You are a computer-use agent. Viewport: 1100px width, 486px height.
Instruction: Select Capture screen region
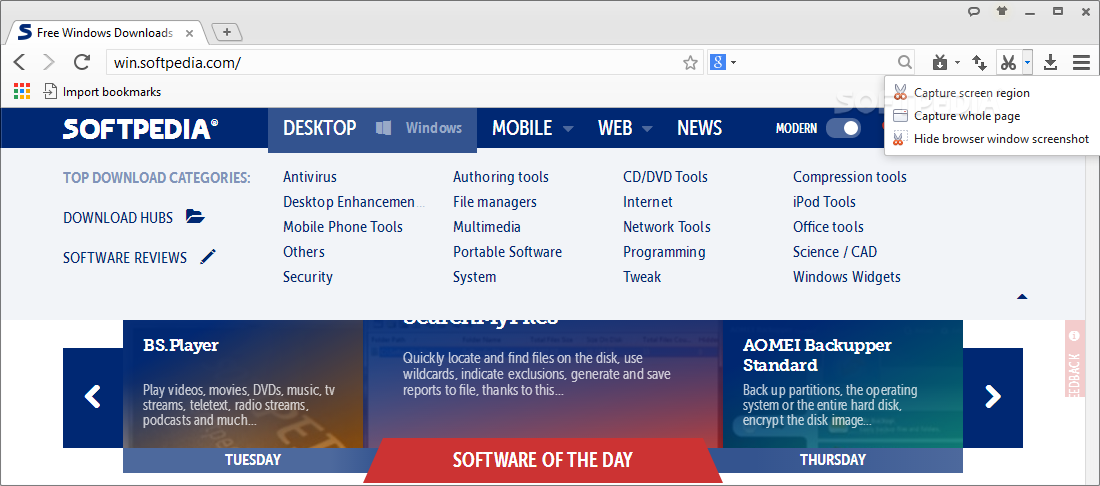click(993, 93)
